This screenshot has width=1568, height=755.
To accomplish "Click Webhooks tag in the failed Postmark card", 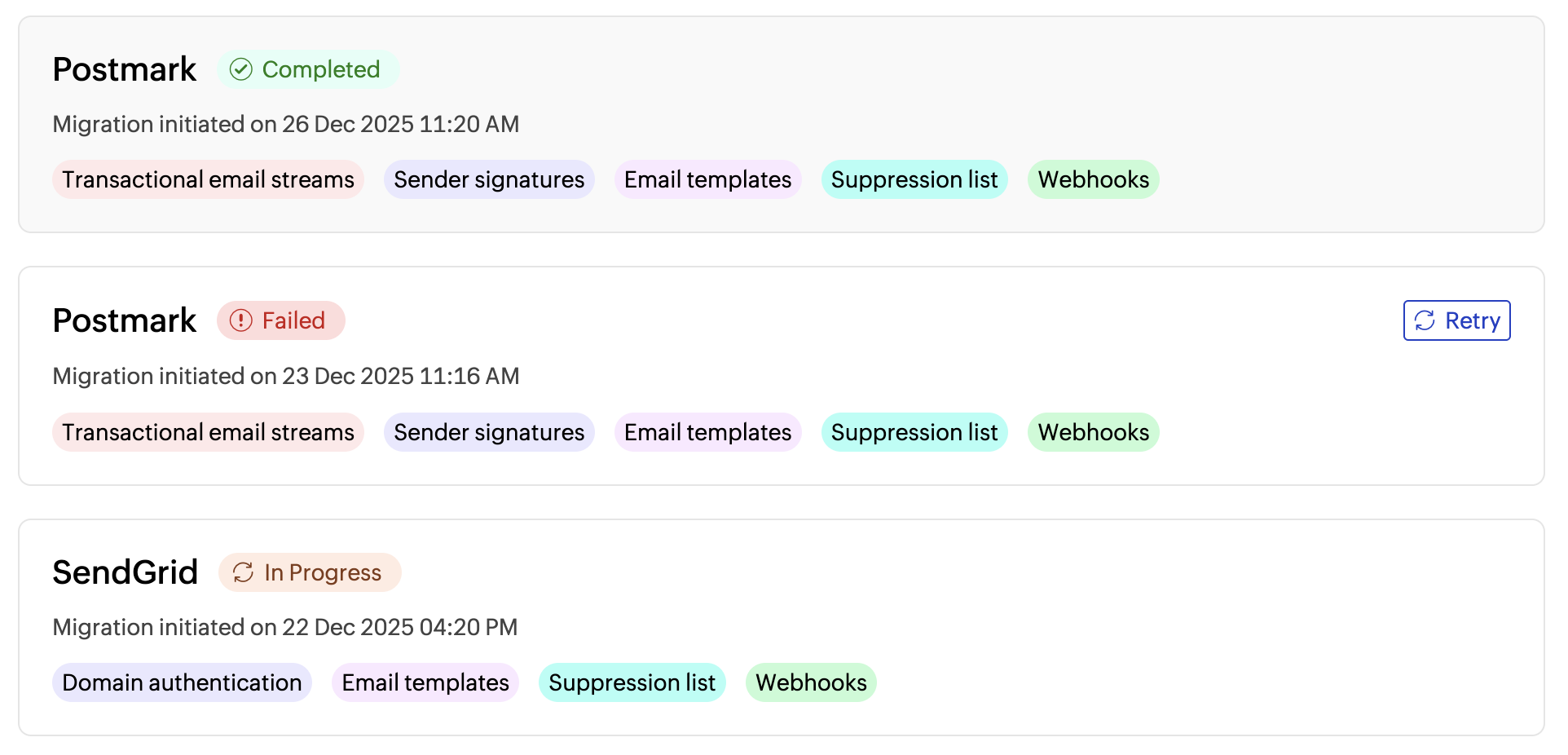I will click(x=1093, y=432).
